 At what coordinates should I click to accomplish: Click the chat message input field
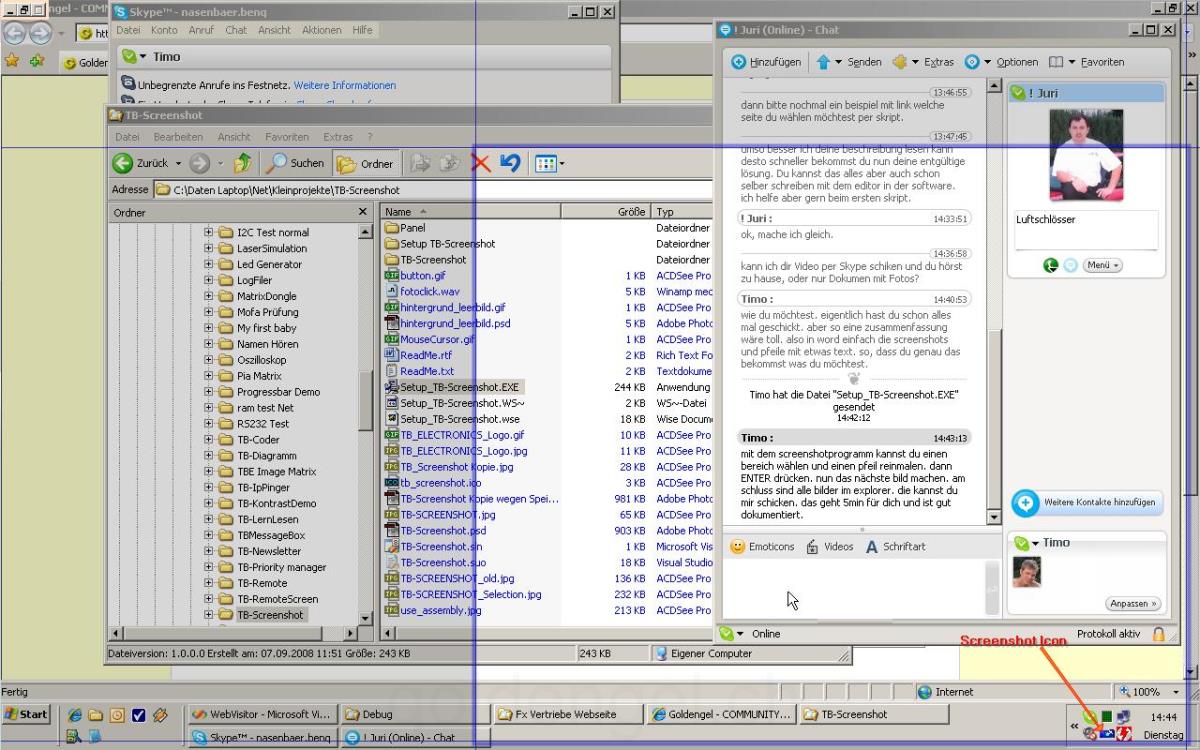[x=855, y=589]
